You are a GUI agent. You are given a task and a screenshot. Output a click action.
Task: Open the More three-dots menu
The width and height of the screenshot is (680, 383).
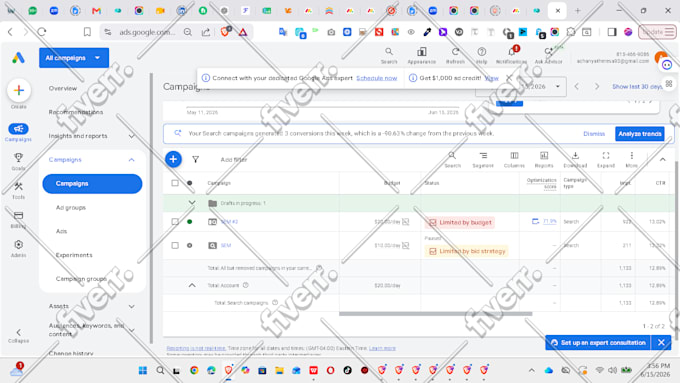pos(631,155)
